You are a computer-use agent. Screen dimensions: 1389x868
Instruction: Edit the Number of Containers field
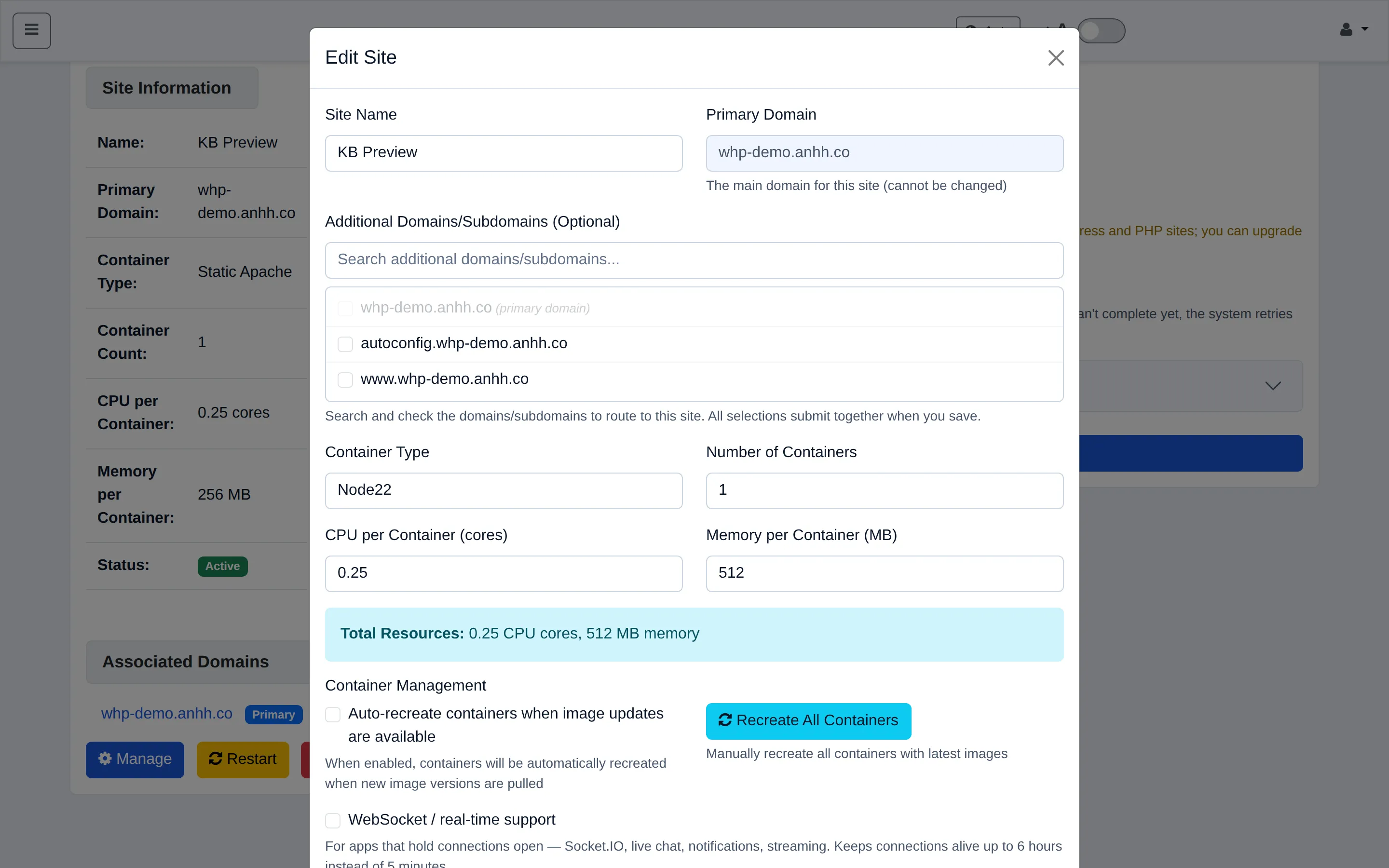click(885, 490)
